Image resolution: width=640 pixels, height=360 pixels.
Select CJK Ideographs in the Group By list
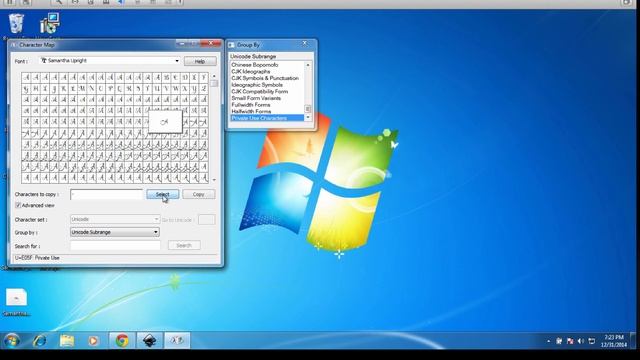tap(251, 71)
